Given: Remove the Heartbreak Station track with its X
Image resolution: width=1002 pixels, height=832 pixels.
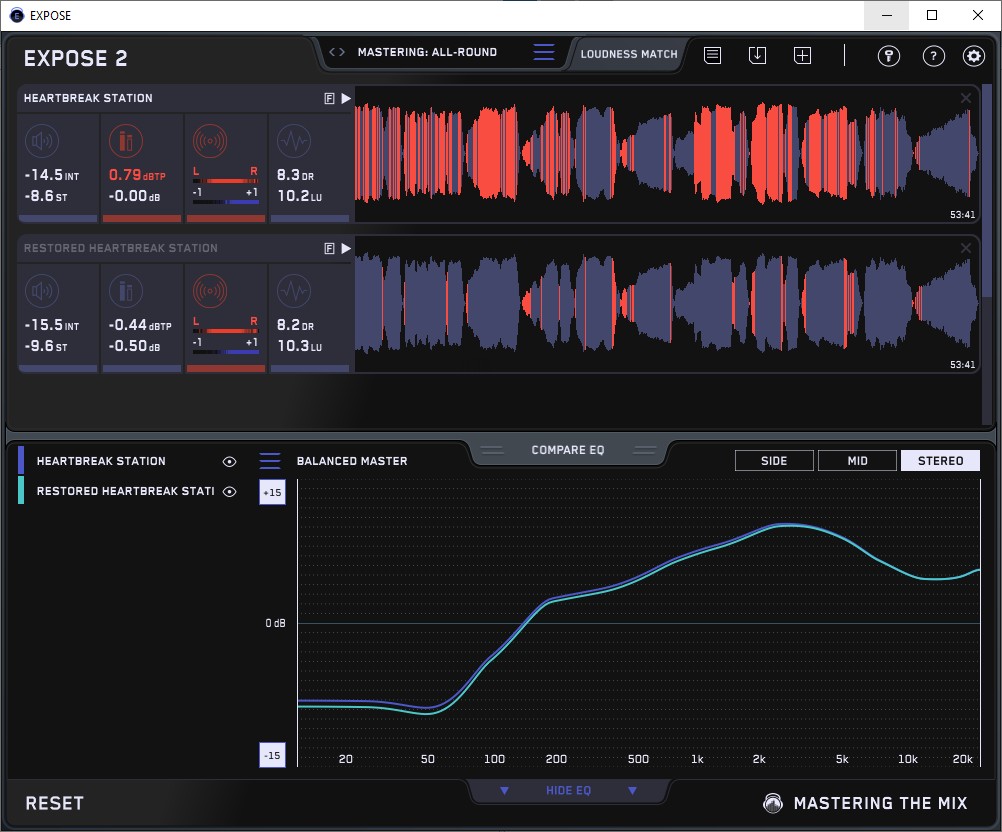Looking at the screenshot, I should coord(966,98).
